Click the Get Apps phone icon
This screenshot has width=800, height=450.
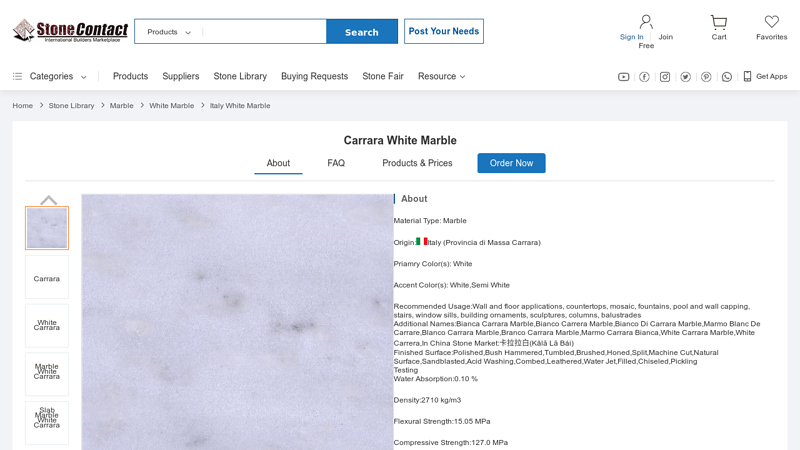(747, 77)
